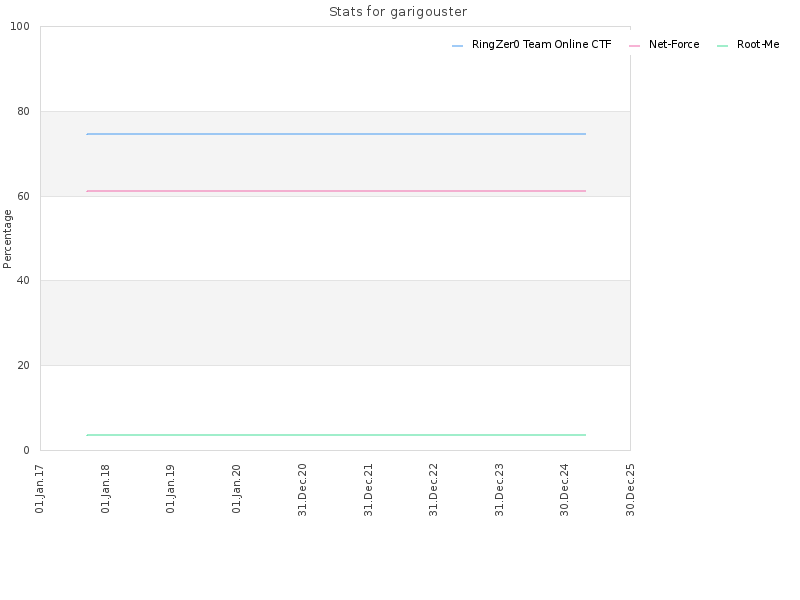
Task: Select the 01.Jan.17 axis date label
Action: 40,488
